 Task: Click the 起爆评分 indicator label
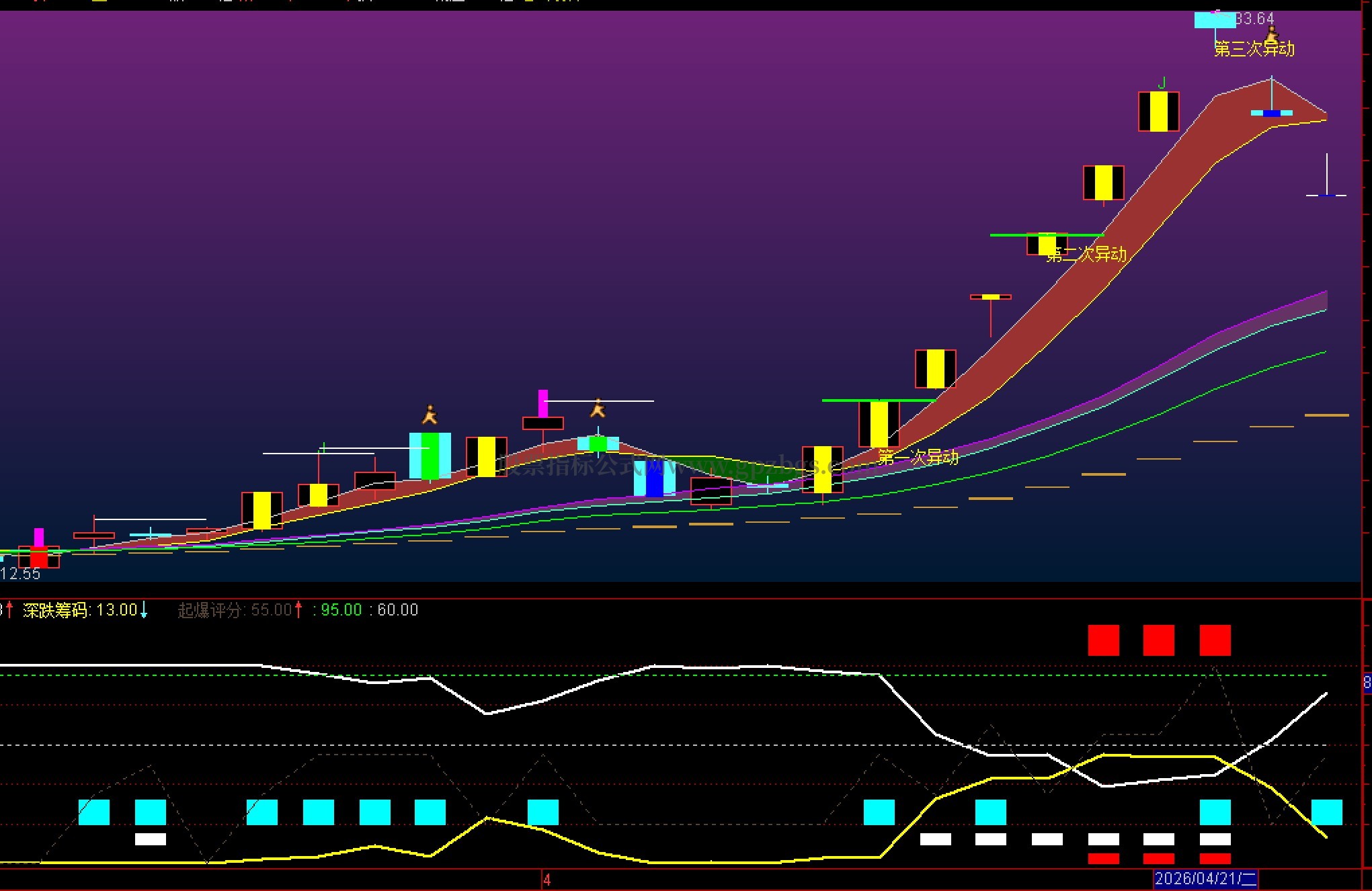pyautogui.click(x=209, y=610)
